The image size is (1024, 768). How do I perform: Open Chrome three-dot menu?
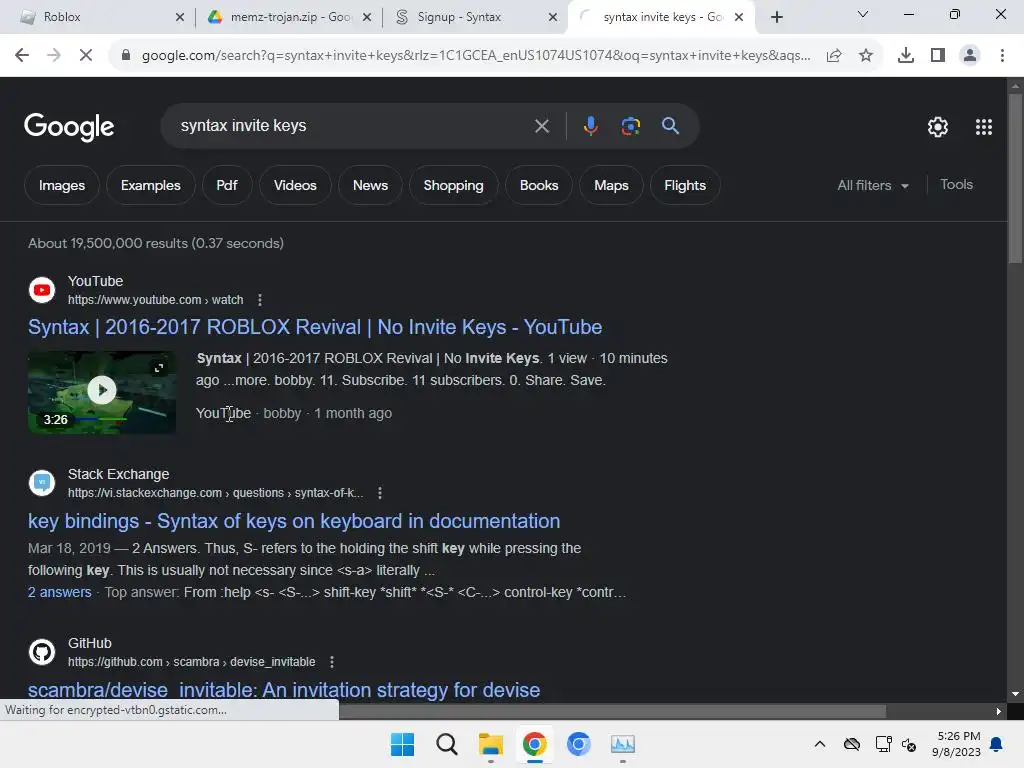[1002, 56]
